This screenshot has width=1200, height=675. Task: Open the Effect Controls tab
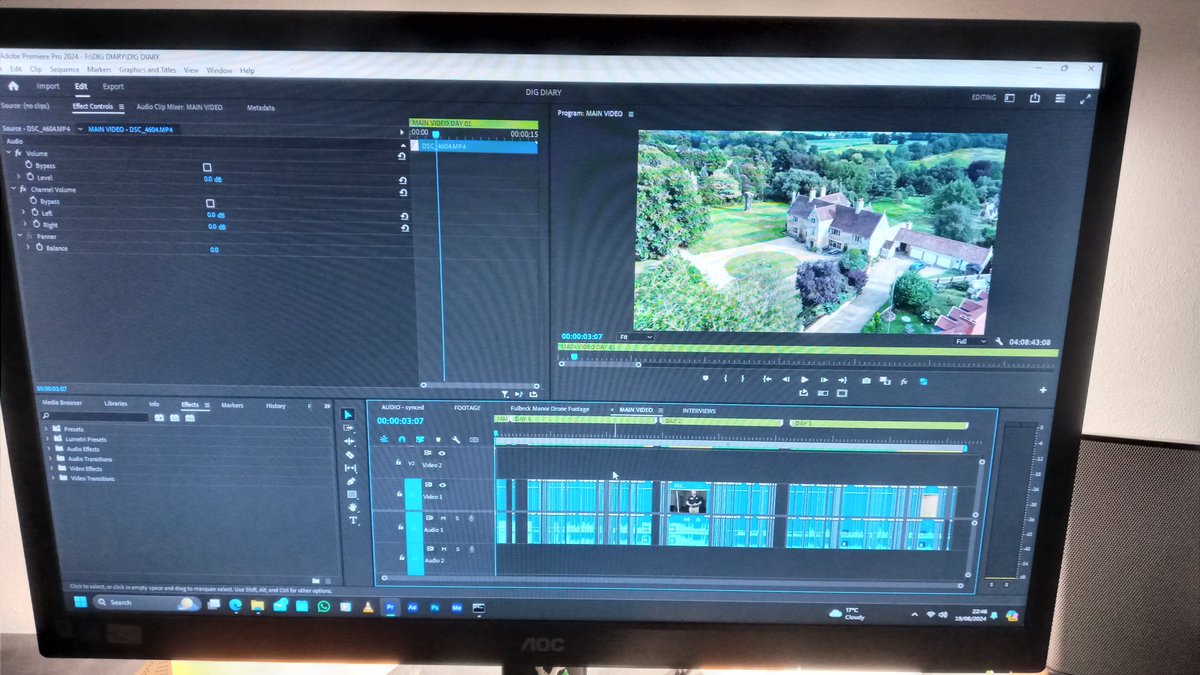coord(92,106)
